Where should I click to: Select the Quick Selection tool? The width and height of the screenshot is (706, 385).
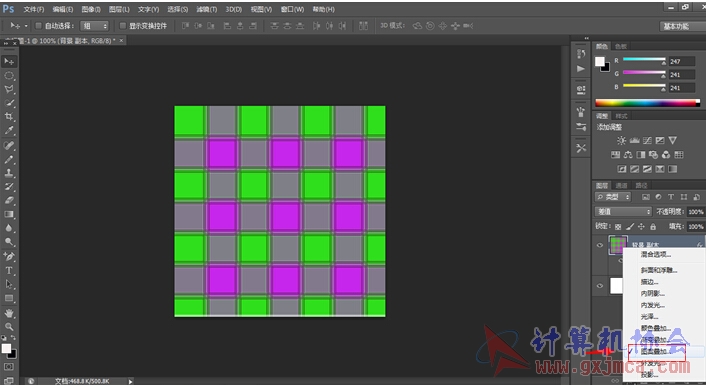(9, 103)
